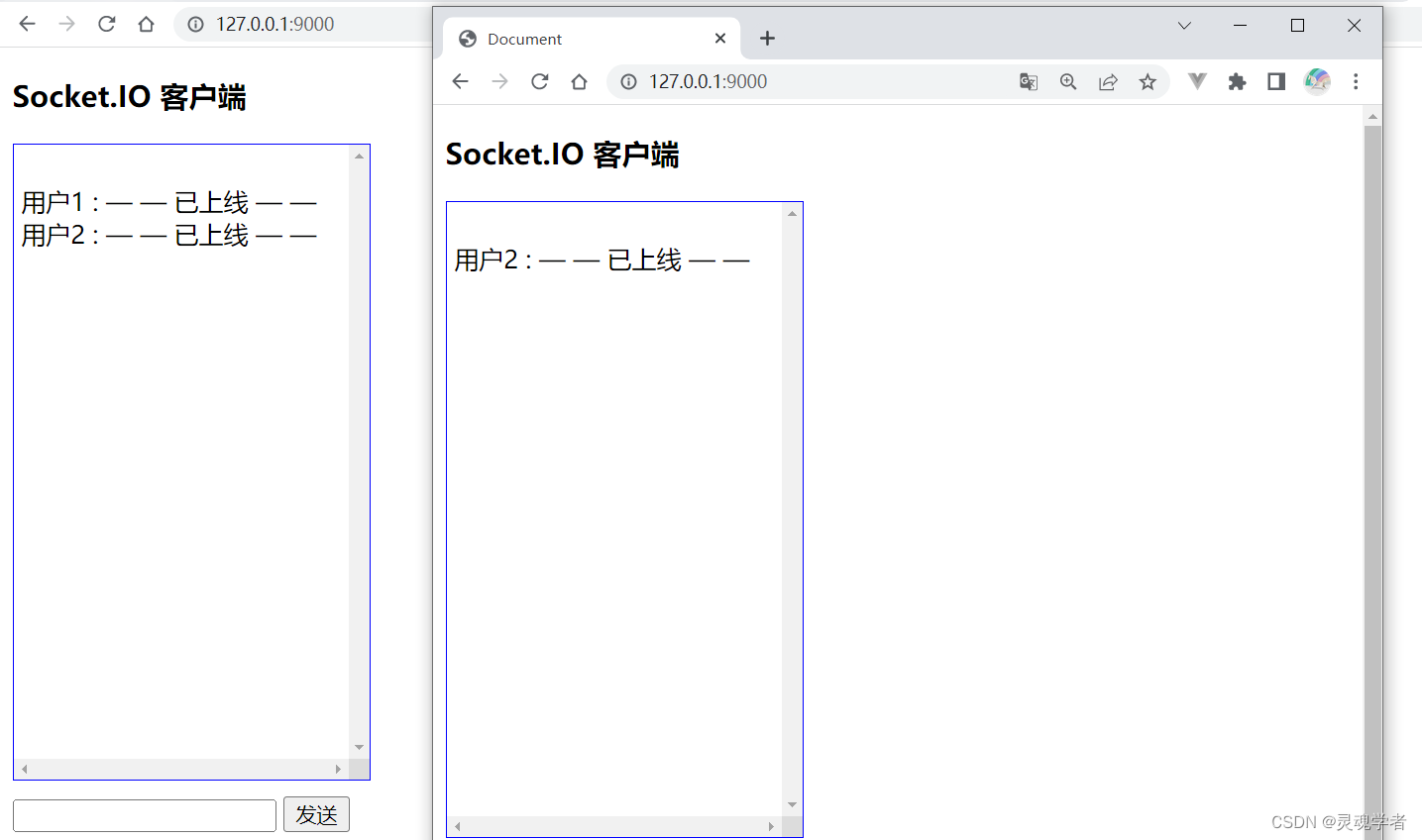The width and height of the screenshot is (1422, 840).
Task: Click the Chrome profile avatar icon
Action: (1317, 81)
